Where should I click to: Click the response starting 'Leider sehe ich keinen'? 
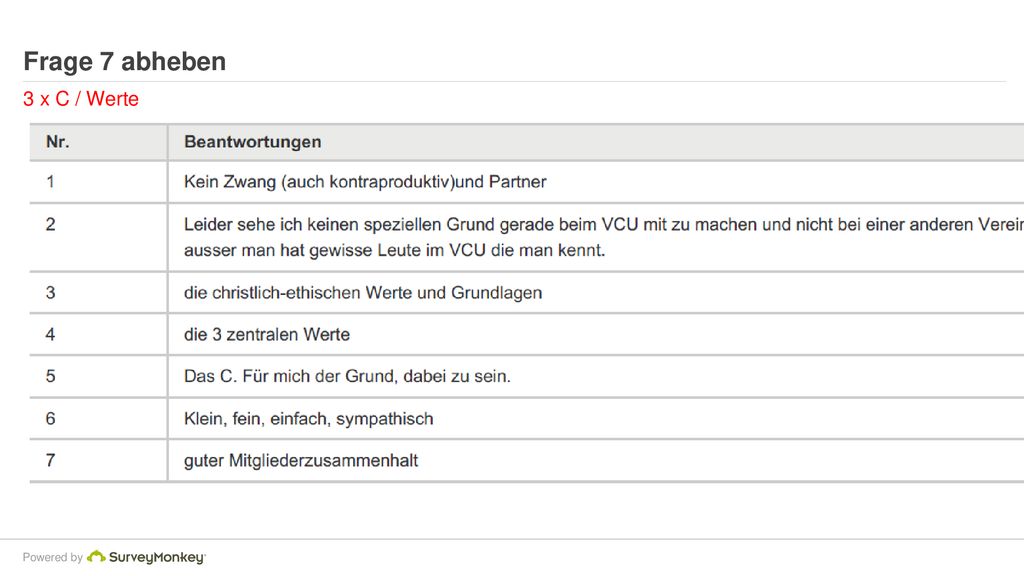tap(603, 237)
